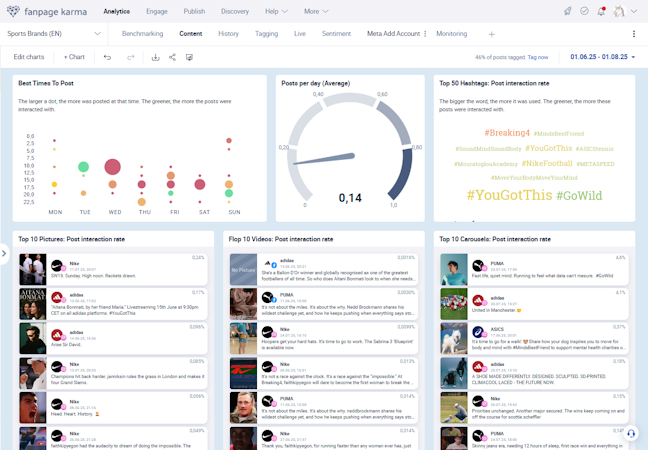
Task: Open the notifications bell
Action: tap(601, 11)
